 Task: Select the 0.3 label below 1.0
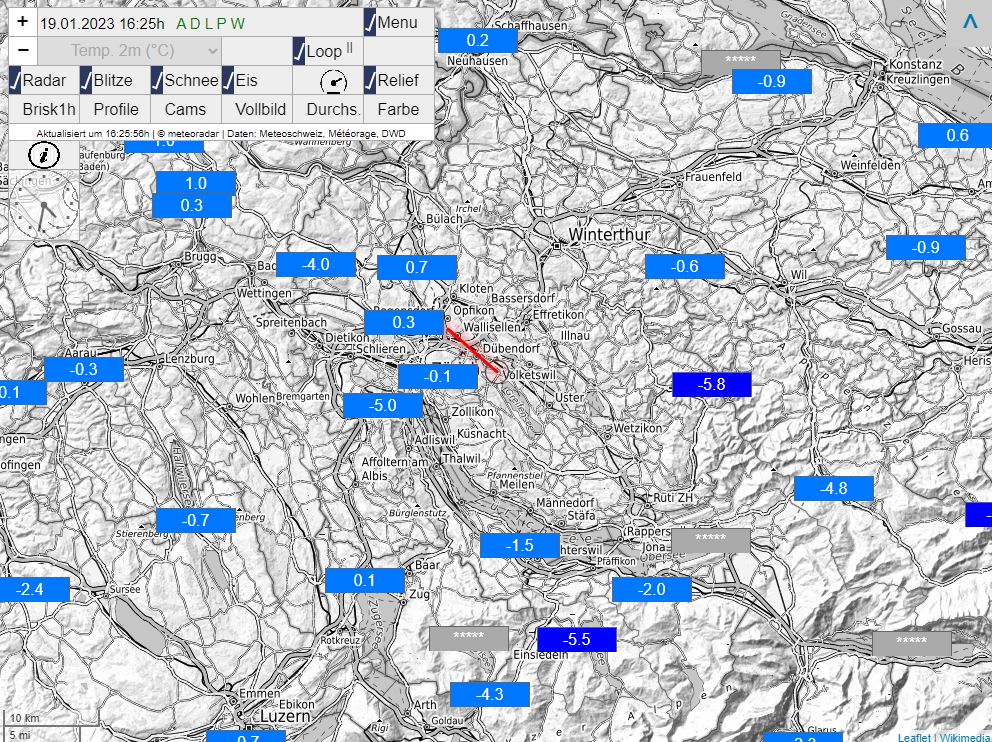192,206
